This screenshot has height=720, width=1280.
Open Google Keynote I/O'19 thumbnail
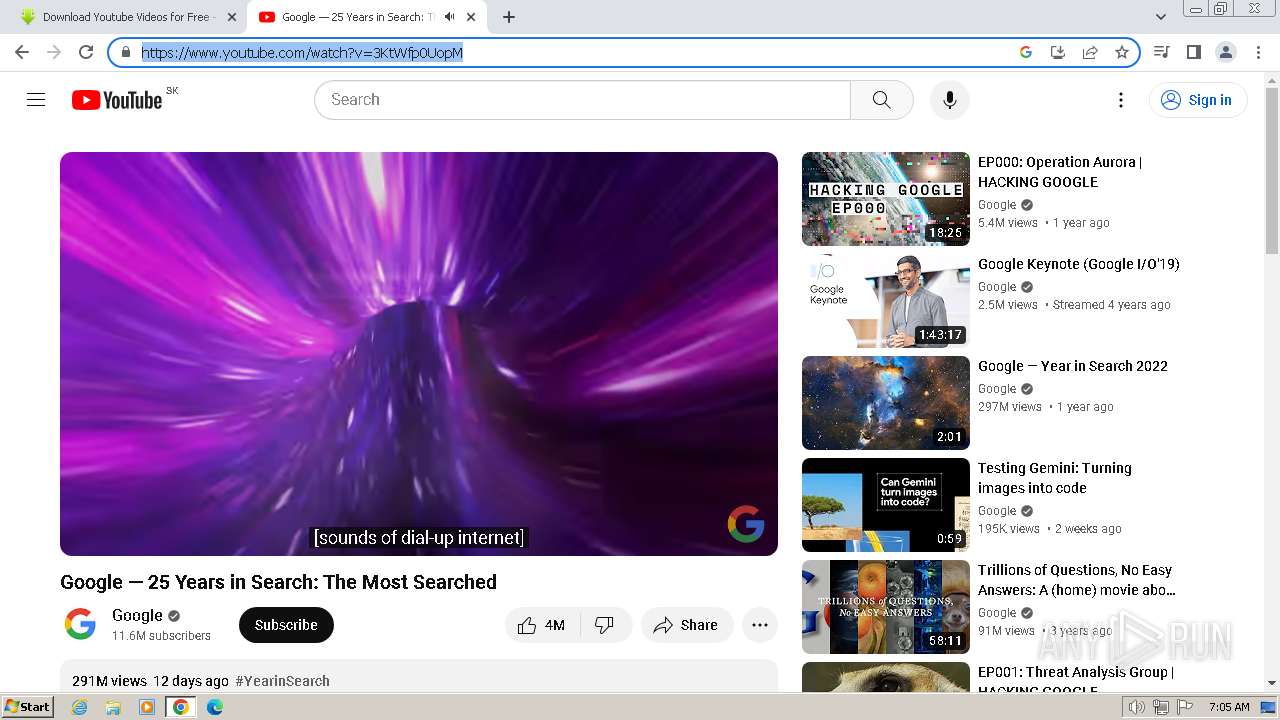[x=886, y=301]
